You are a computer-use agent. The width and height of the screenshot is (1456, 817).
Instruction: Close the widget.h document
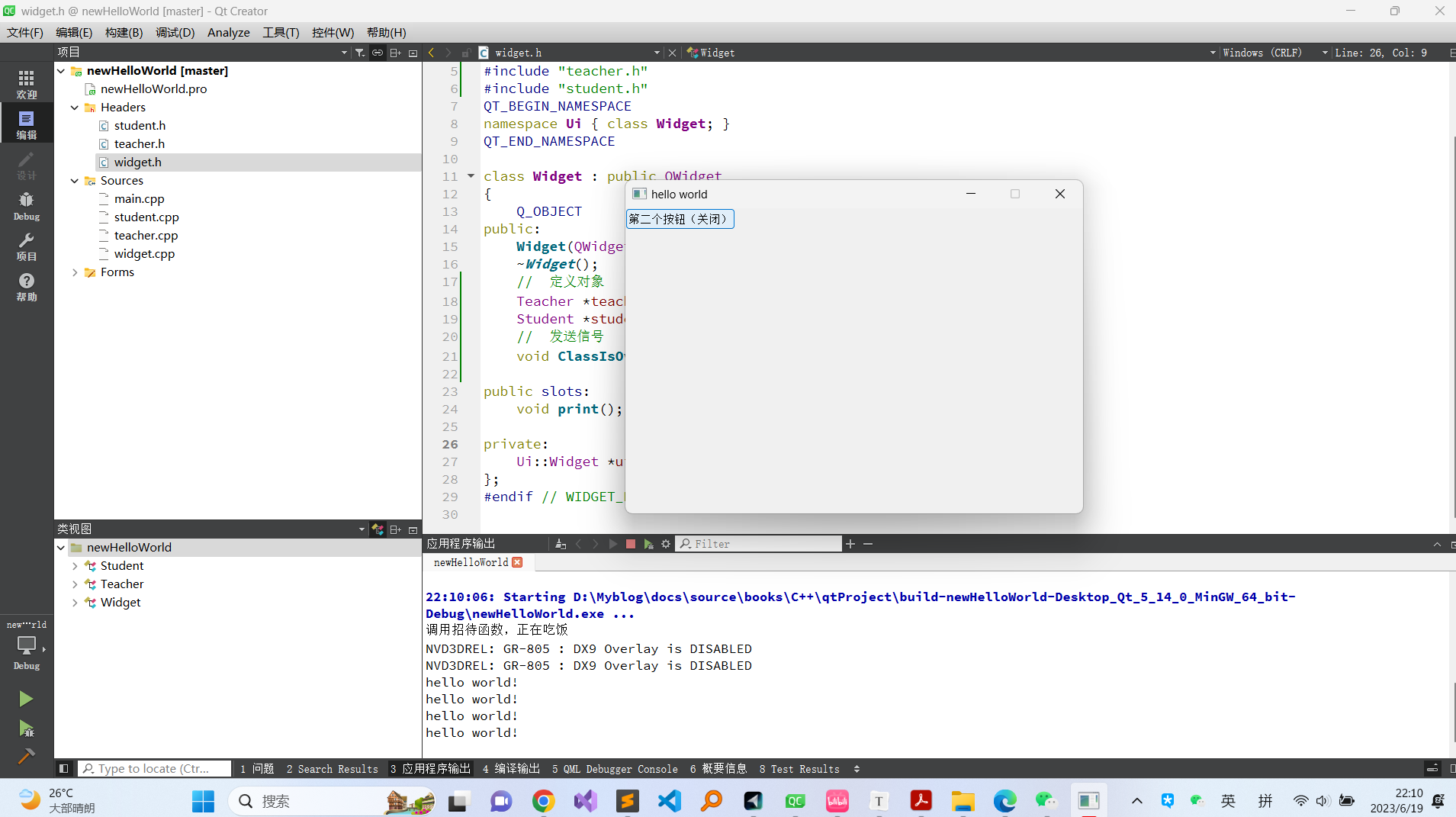click(x=672, y=53)
